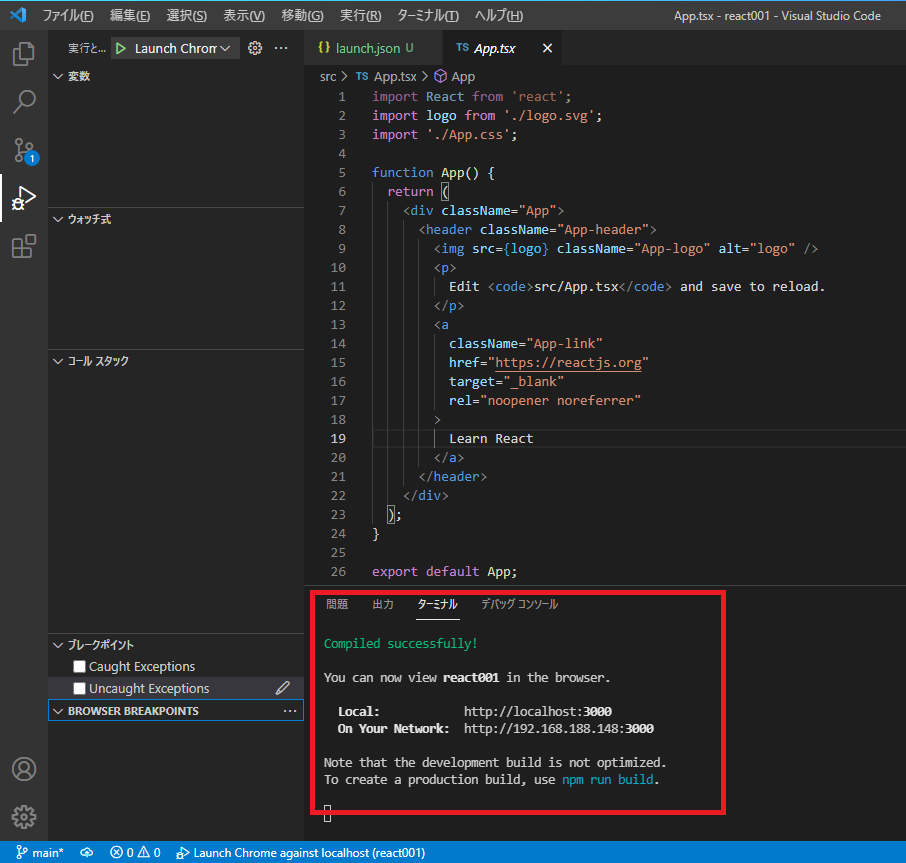Edit Uncaught Exceptions condition pencil icon
The image size is (906, 863).
pyautogui.click(x=283, y=688)
